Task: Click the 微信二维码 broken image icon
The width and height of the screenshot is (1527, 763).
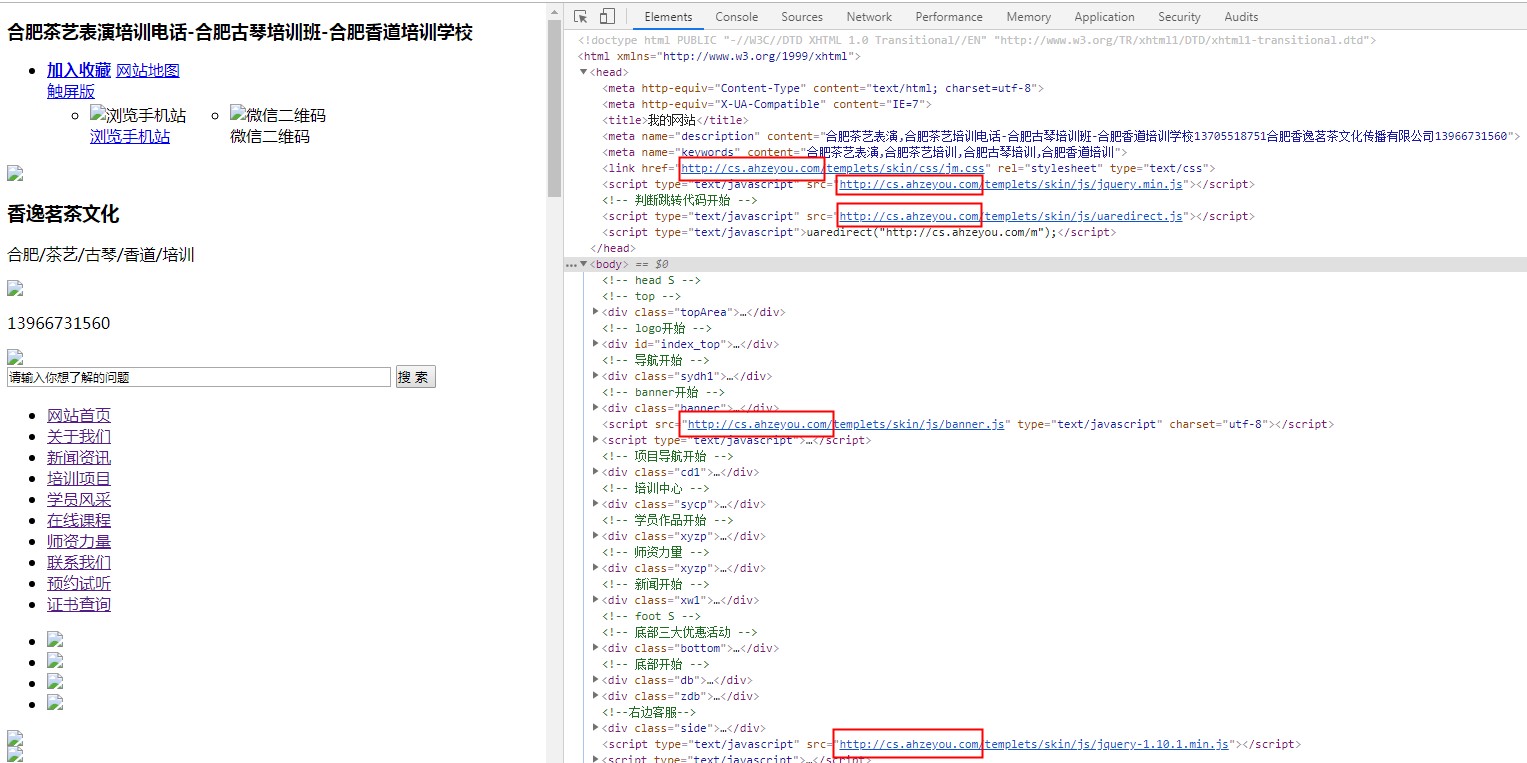Action: [x=238, y=114]
